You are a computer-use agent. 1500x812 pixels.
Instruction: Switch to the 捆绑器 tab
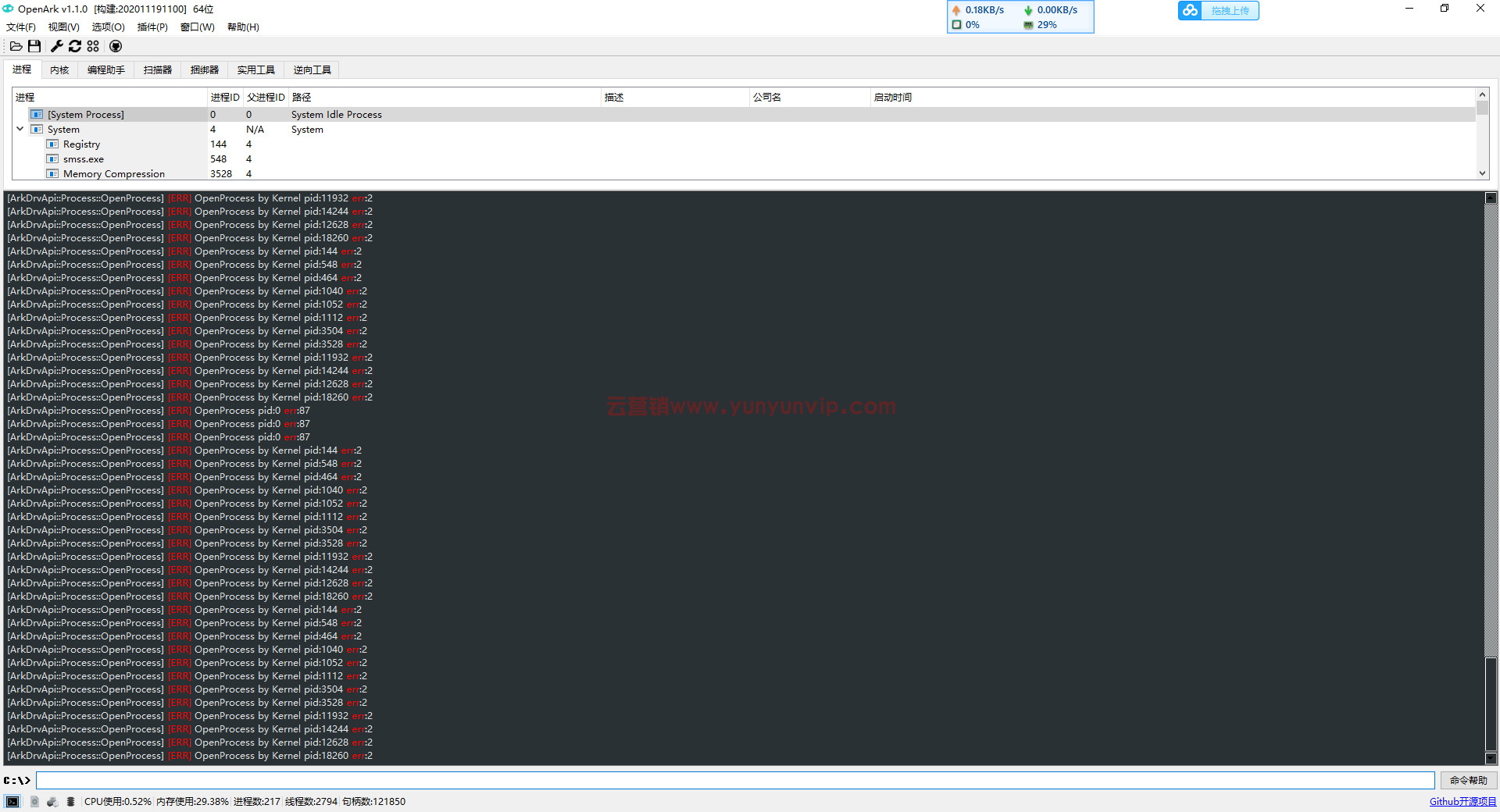click(205, 70)
